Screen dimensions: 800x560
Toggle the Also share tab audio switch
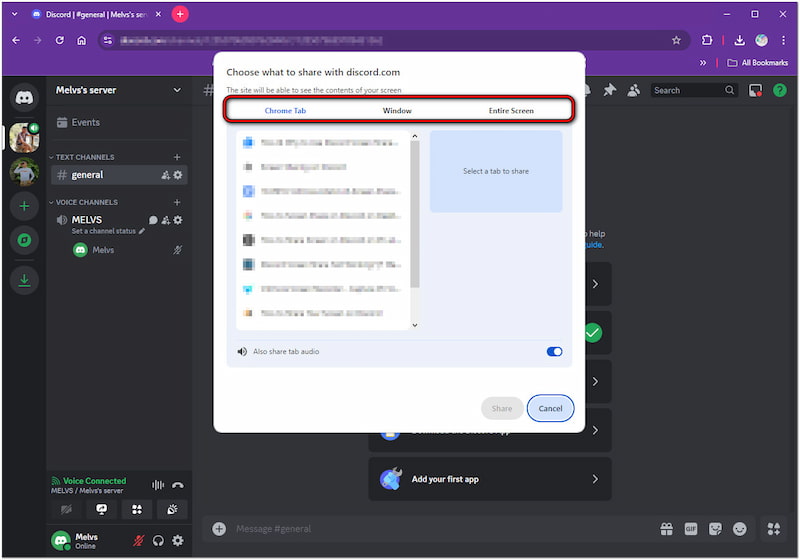pyautogui.click(x=554, y=352)
